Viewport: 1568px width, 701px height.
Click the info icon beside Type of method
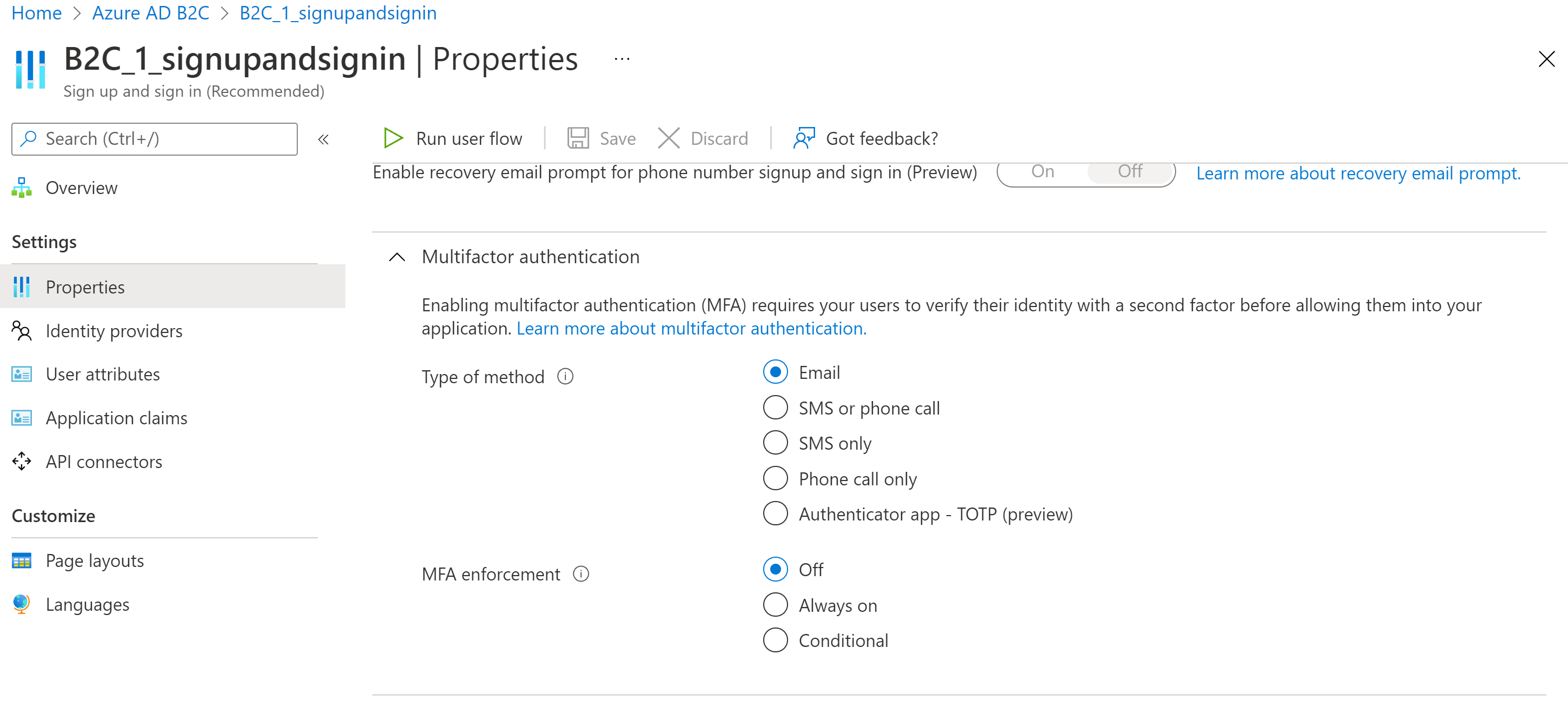click(565, 377)
